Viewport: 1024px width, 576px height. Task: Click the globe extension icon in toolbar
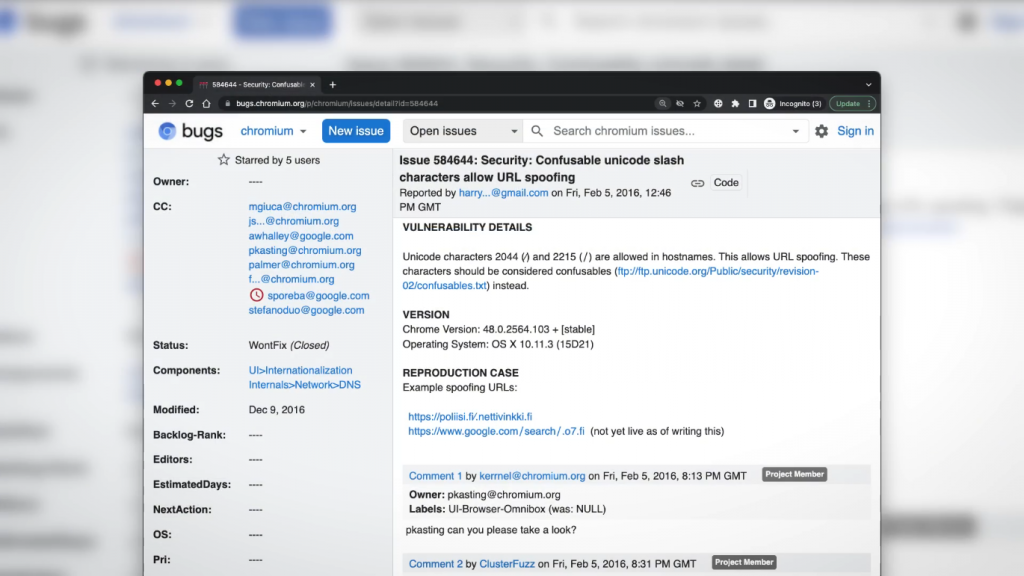pos(718,104)
